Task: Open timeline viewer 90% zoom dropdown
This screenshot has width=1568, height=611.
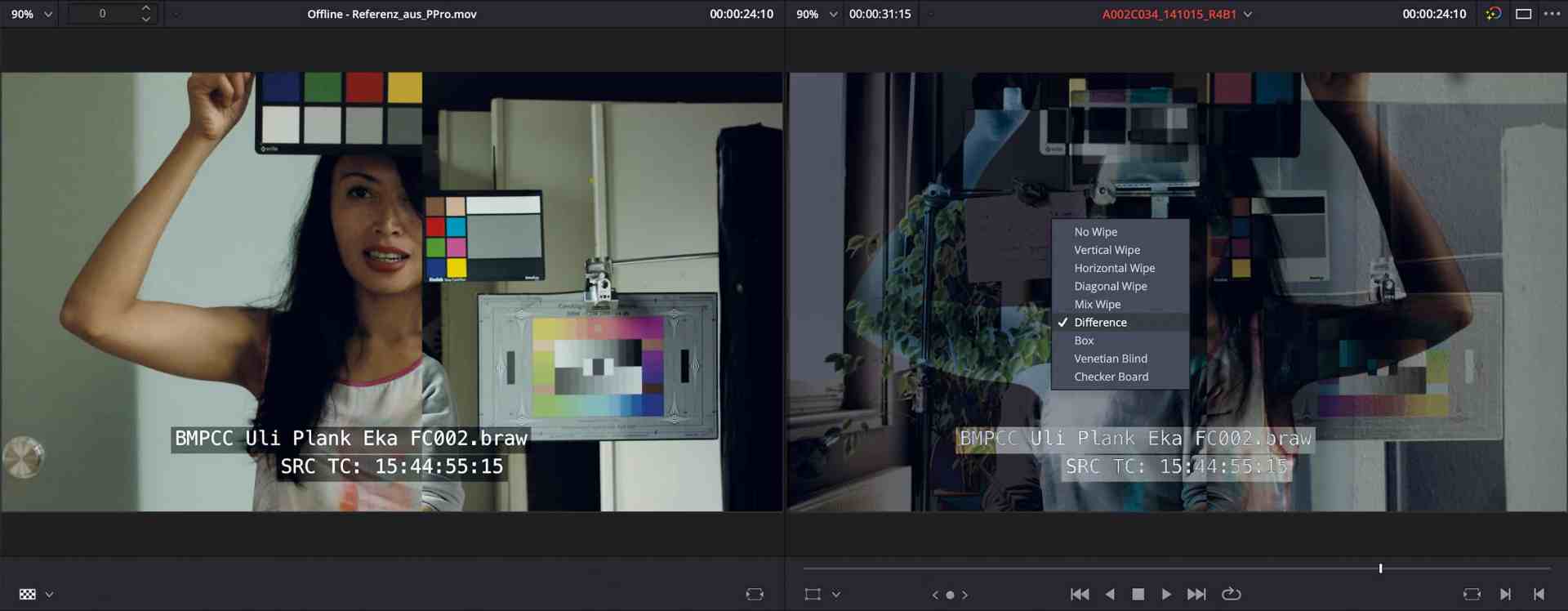Action: tap(817, 14)
